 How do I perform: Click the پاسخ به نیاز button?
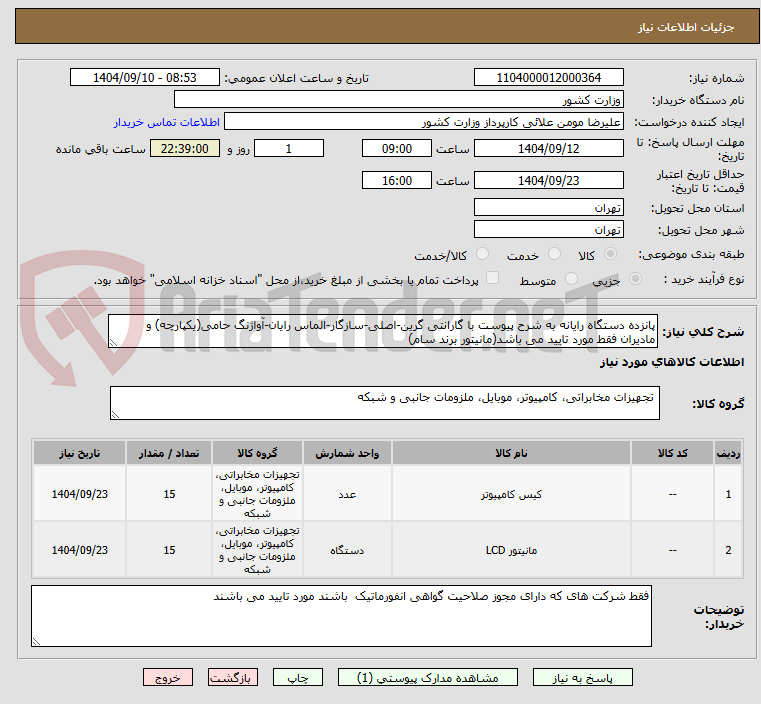point(582,677)
